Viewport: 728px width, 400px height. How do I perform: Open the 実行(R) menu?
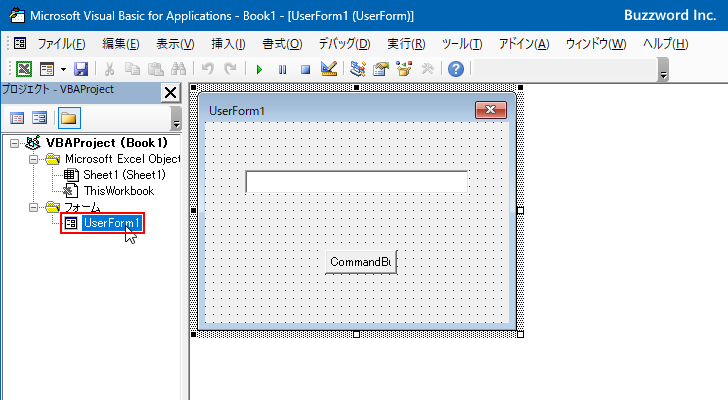[406, 44]
